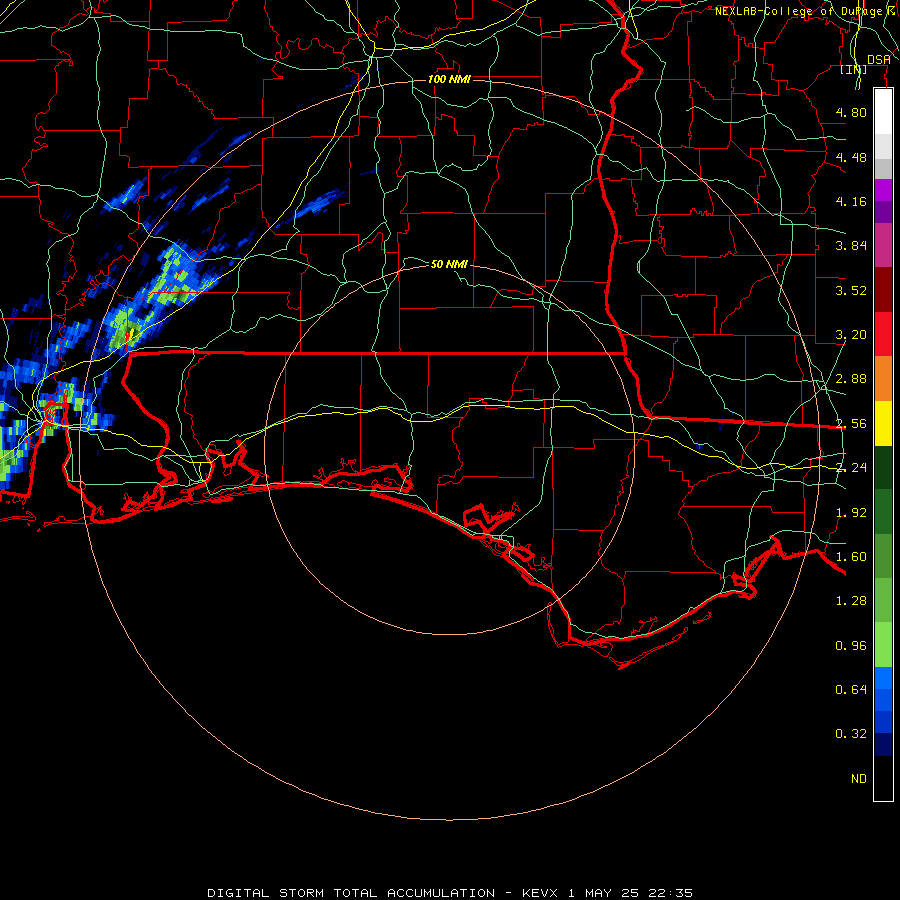
Task: Click the 4.80 legend value
Action: [851, 112]
